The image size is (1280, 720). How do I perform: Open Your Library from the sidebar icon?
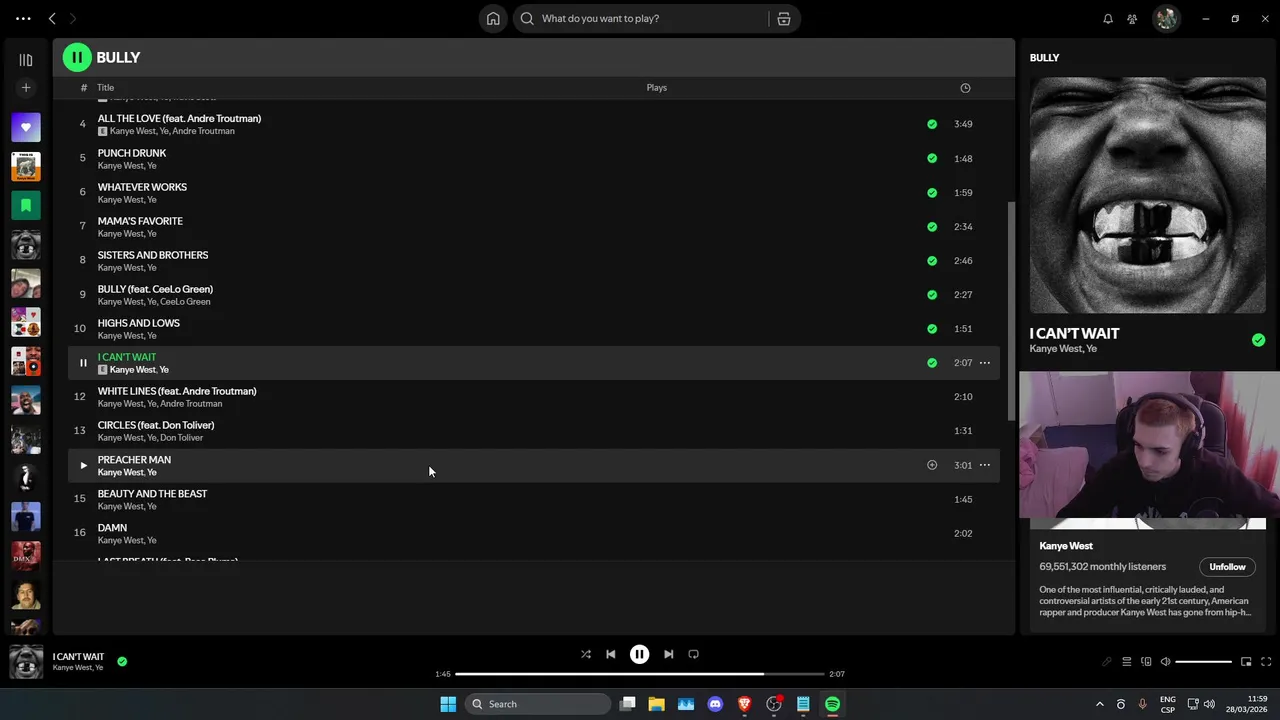pos(26,60)
